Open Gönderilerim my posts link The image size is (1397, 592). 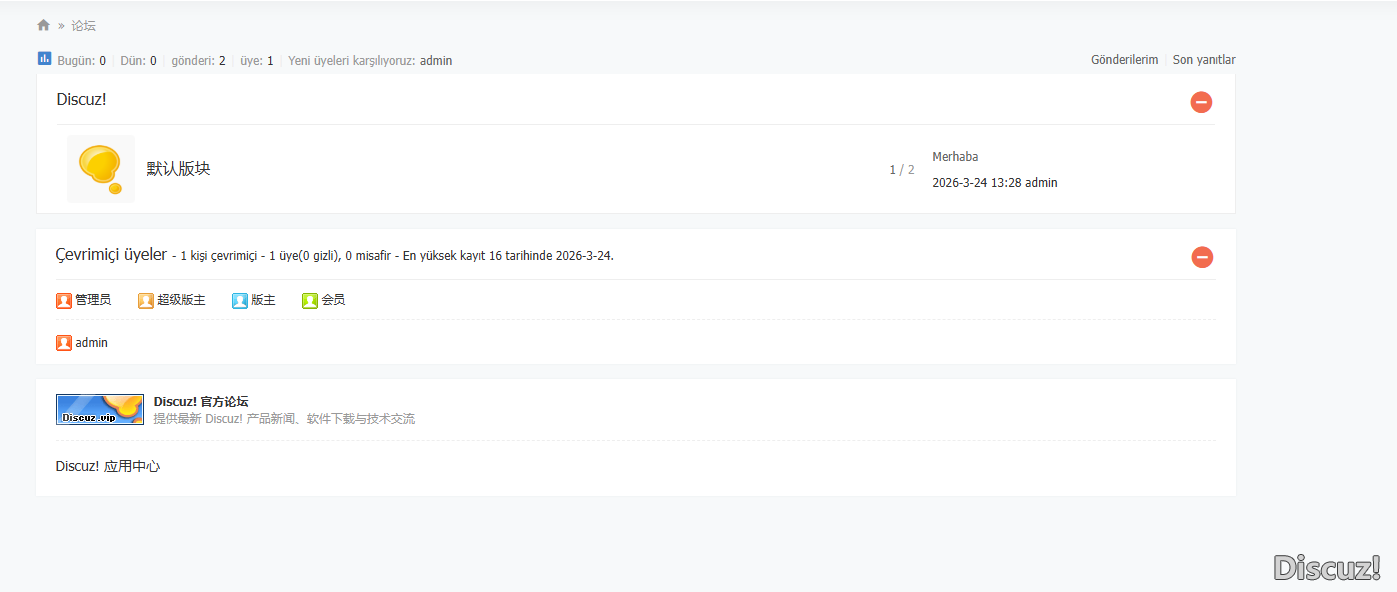click(x=1124, y=60)
